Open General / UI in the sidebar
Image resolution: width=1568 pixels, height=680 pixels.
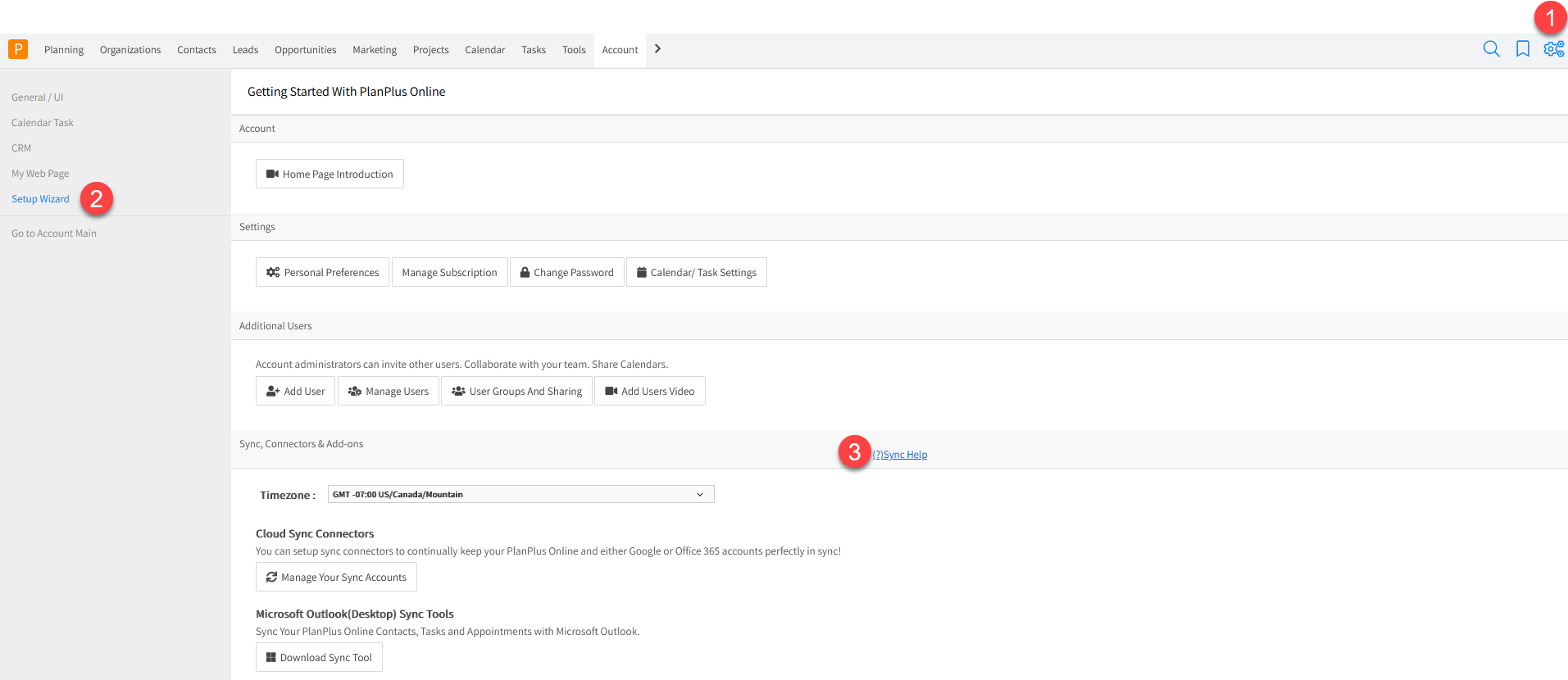(38, 97)
